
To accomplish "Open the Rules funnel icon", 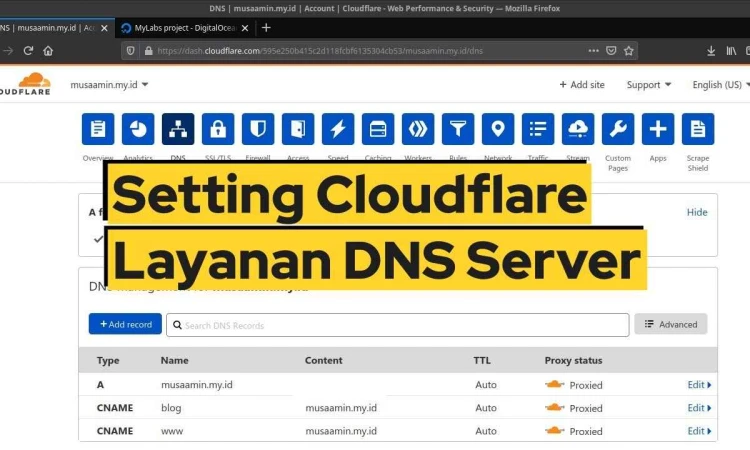I will tap(458, 129).
